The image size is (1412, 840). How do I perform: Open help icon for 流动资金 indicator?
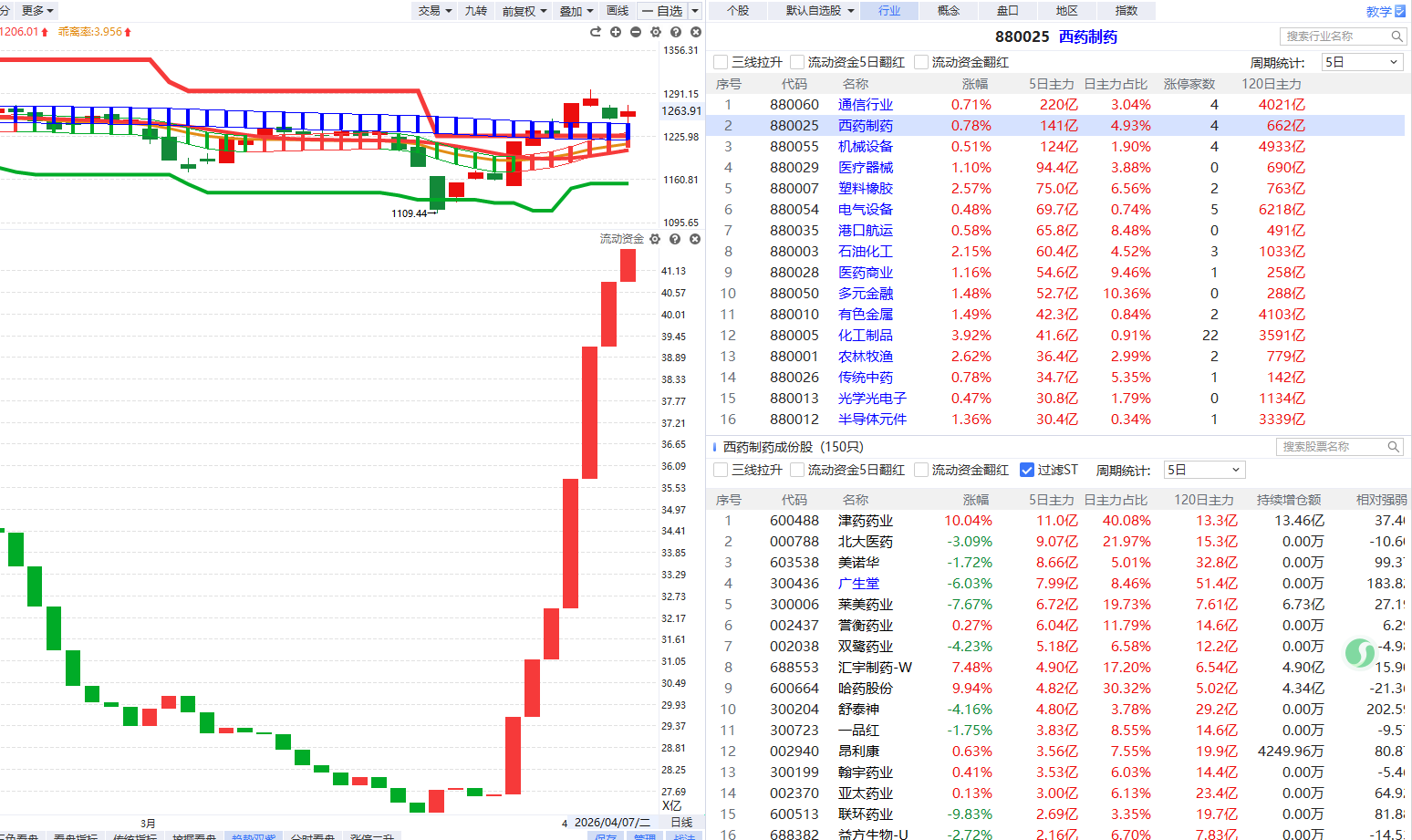coord(675,239)
